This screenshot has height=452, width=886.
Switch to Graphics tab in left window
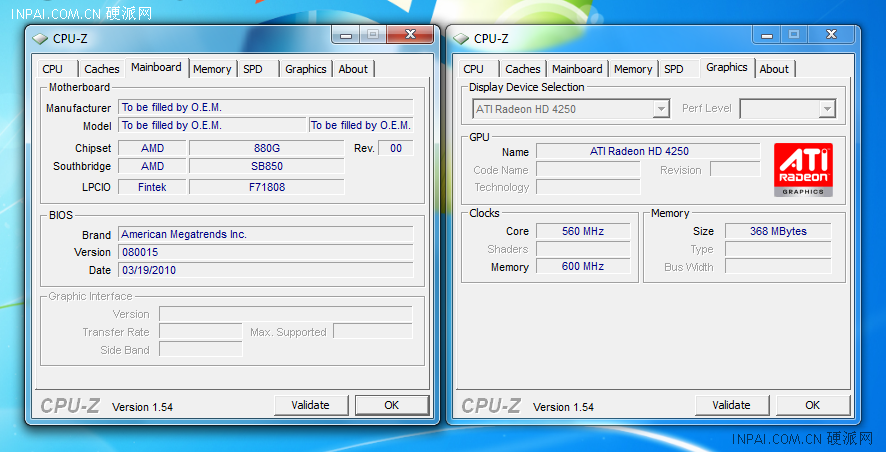point(306,69)
